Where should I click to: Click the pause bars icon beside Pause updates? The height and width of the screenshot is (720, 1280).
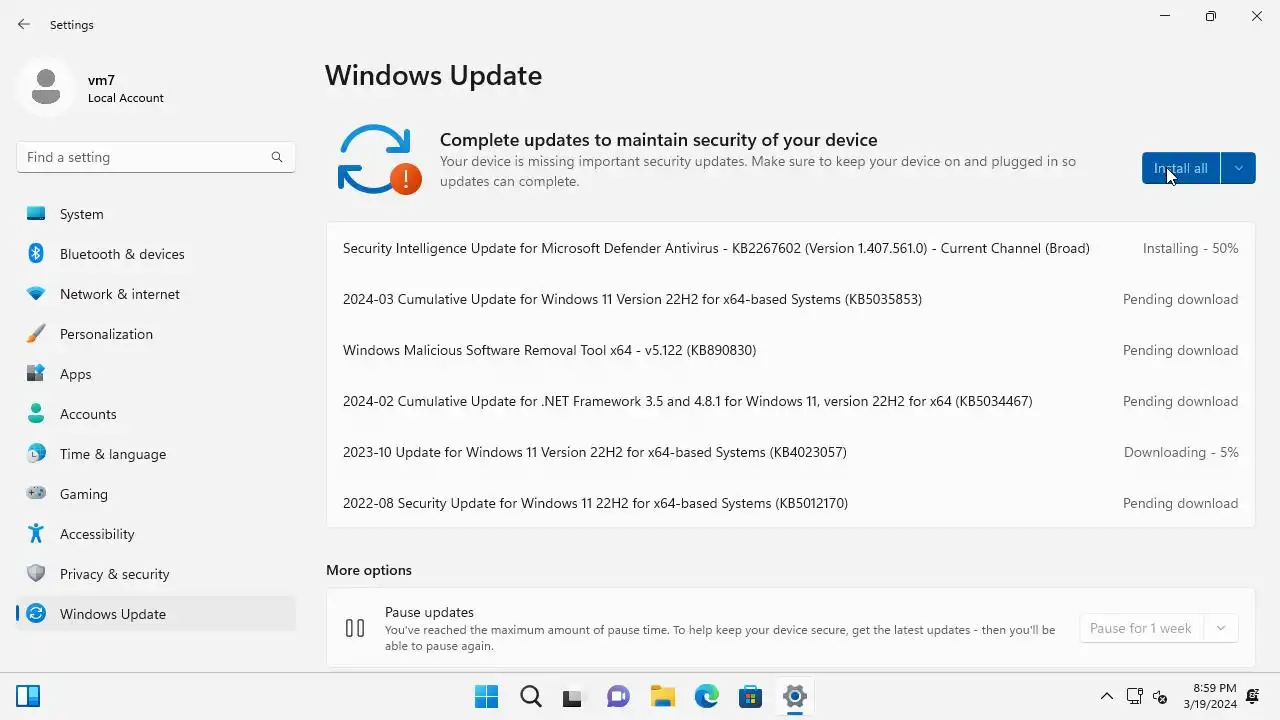355,628
